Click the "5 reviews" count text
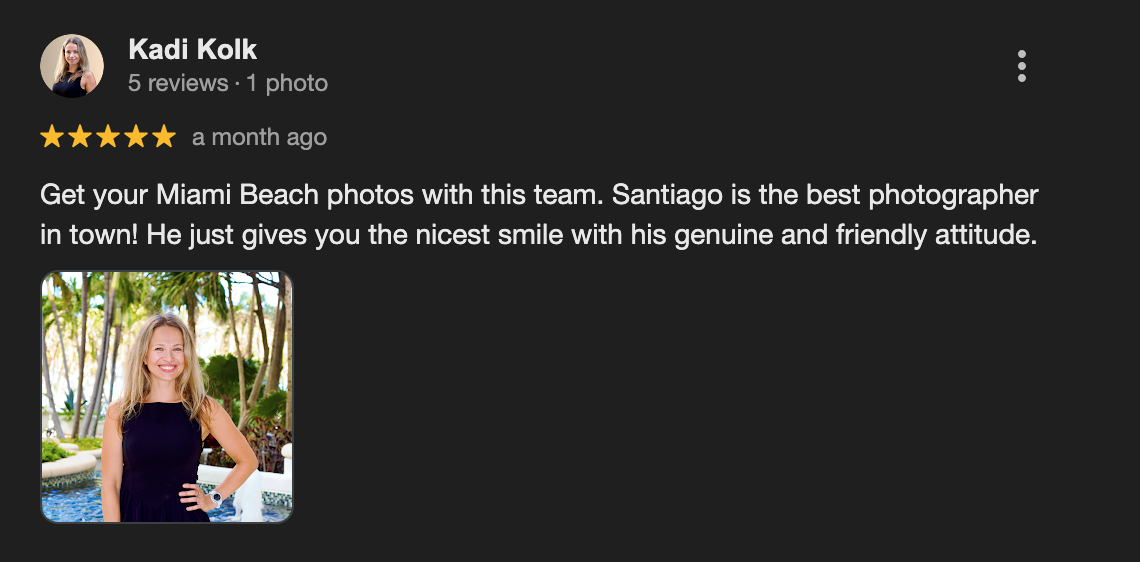1140x562 pixels. (178, 83)
